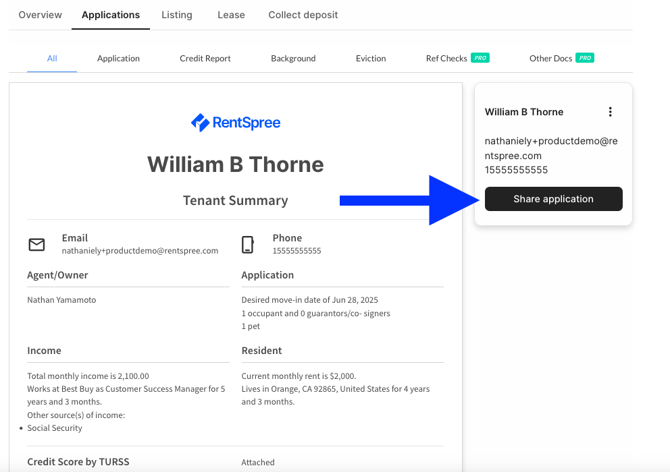Click the email envelope icon
The height and width of the screenshot is (472, 670).
pyautogui.click(x=37, y=244)
